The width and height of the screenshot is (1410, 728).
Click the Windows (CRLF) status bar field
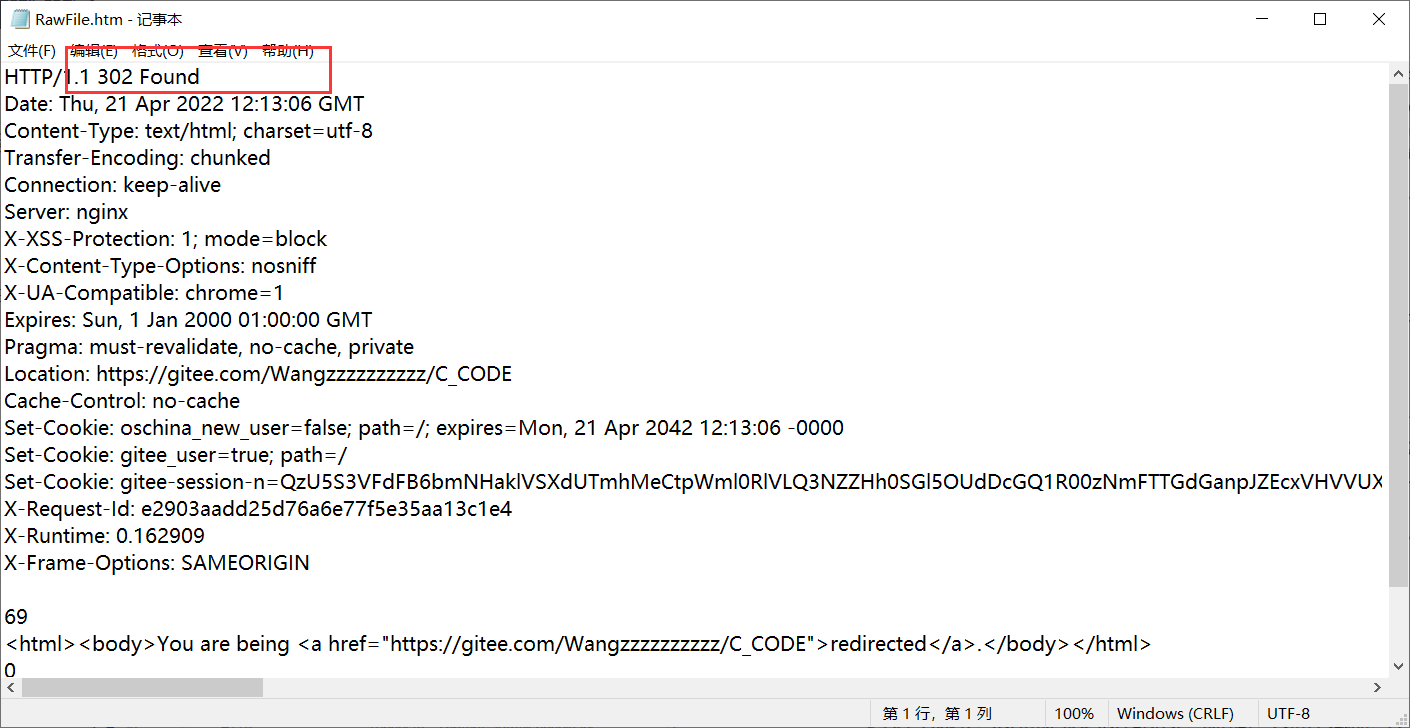point(1175,714)
